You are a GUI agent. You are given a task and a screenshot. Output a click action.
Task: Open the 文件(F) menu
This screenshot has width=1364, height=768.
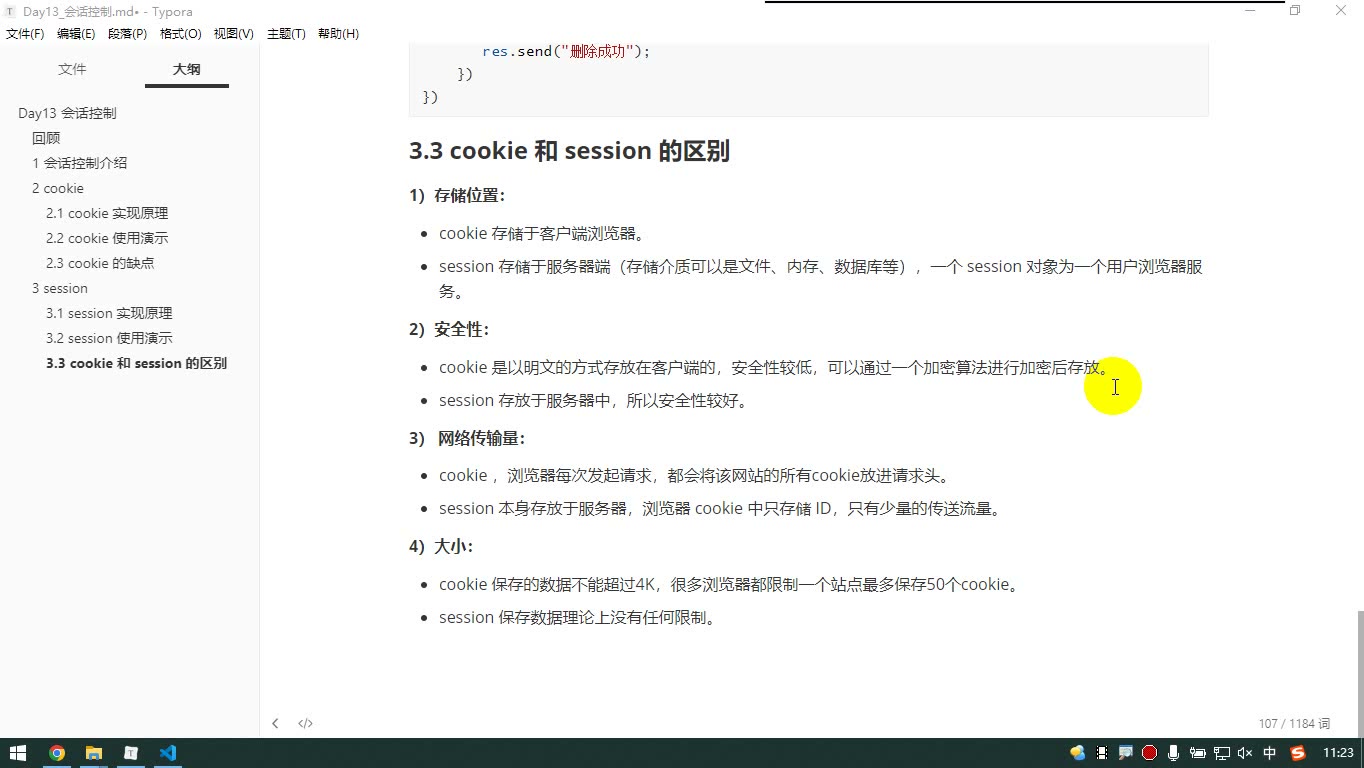[x=25, y=34]
